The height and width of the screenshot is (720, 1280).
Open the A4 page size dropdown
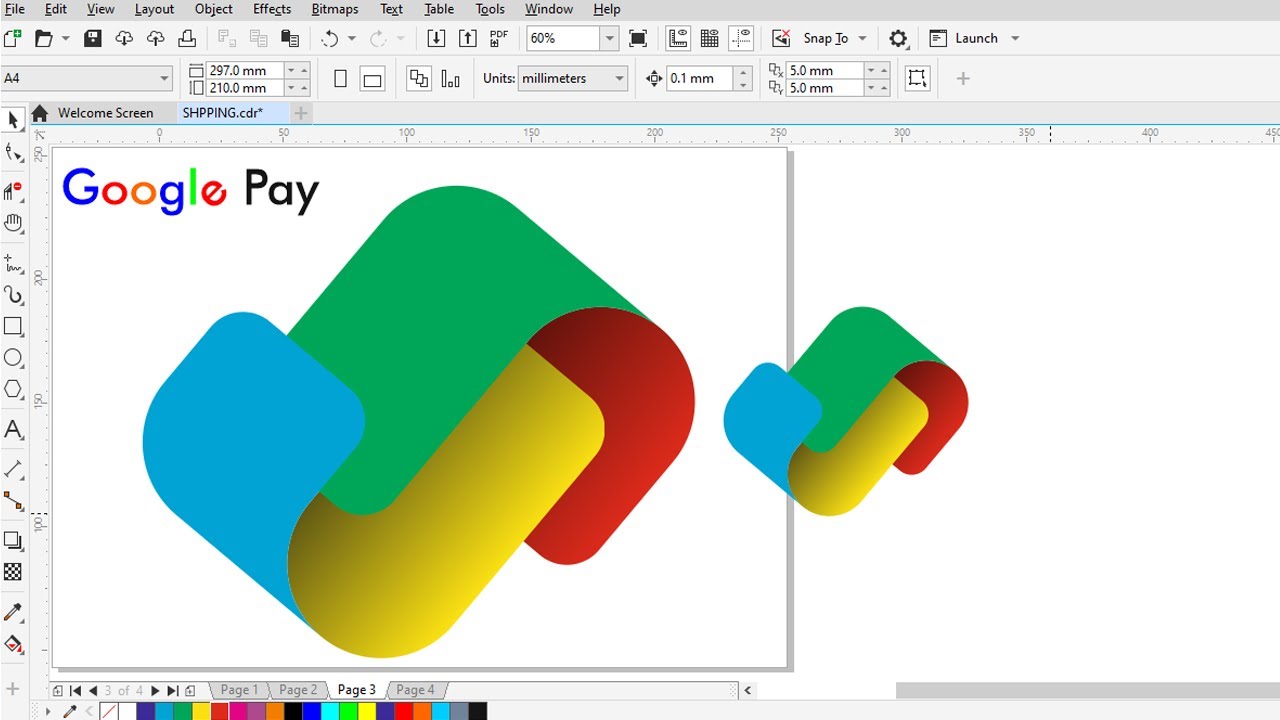(x=164, y=78)
